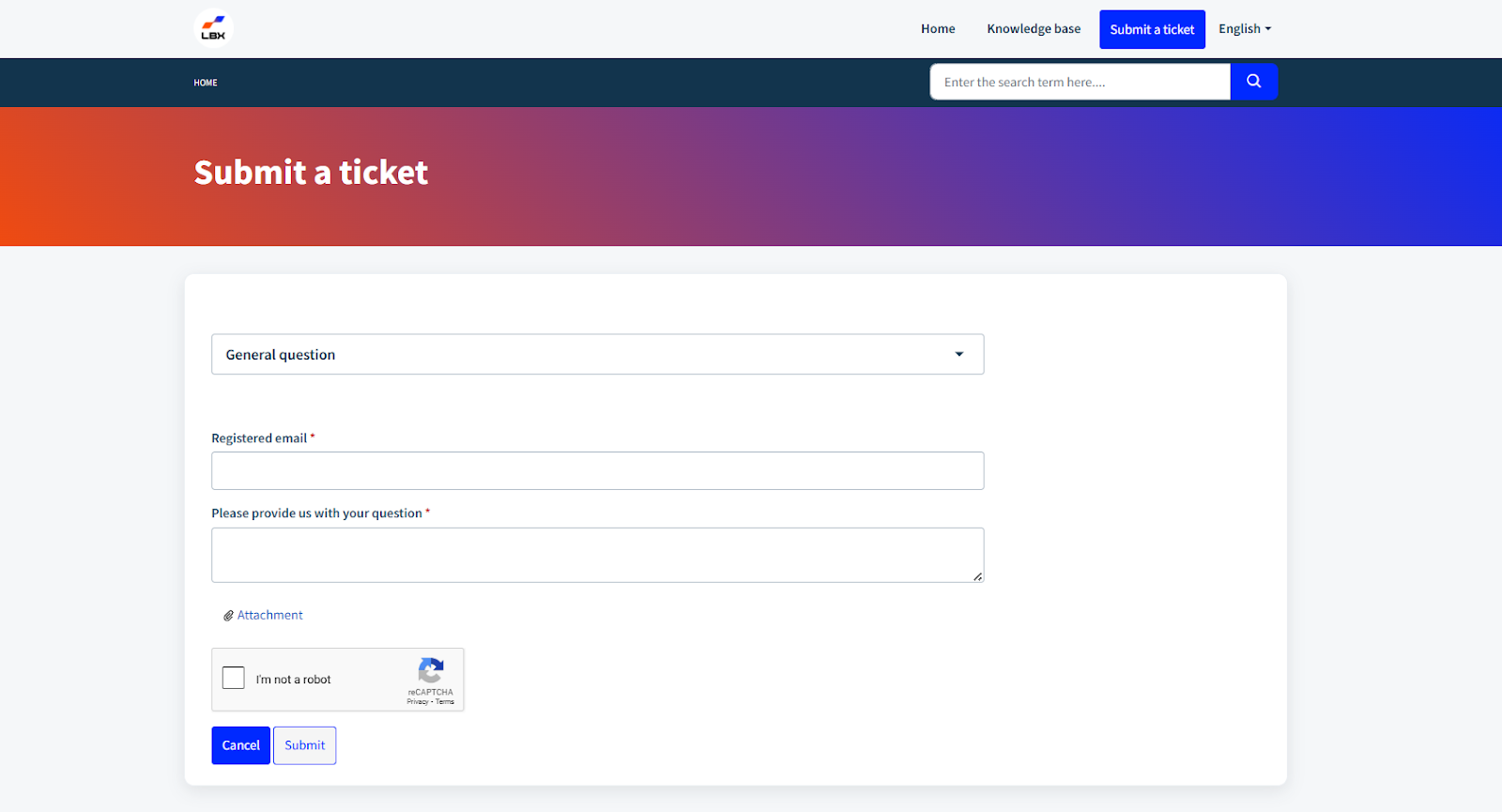Viewport: 1502px width, 812px height.
Task: Click the paperclip attachment icon
Action: point(228,616)
